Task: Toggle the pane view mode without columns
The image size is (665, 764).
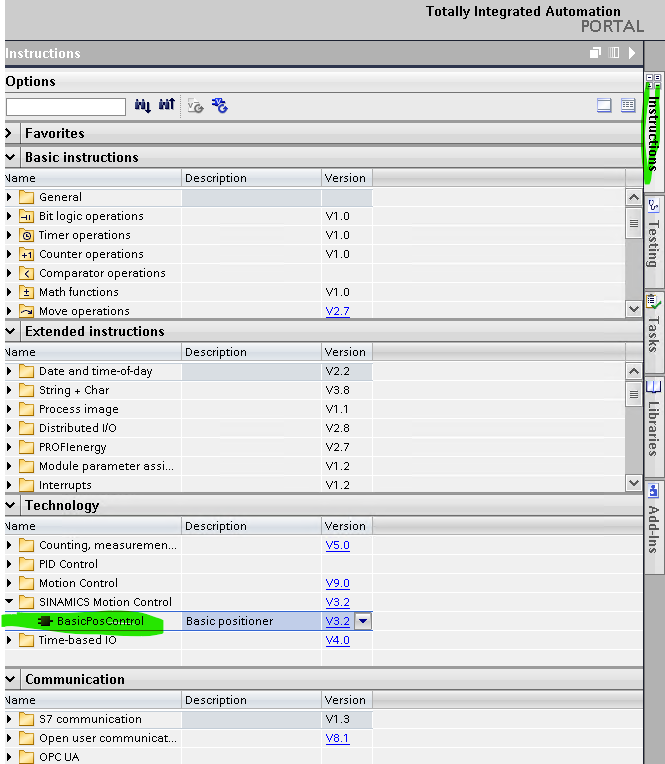Action: [604, 105]
